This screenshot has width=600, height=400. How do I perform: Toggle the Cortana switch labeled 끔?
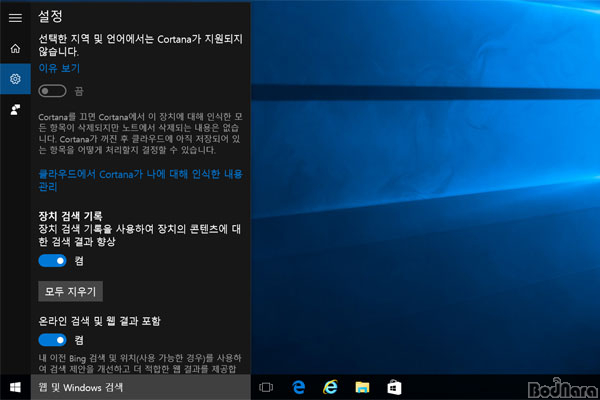[x=52, y=91]
